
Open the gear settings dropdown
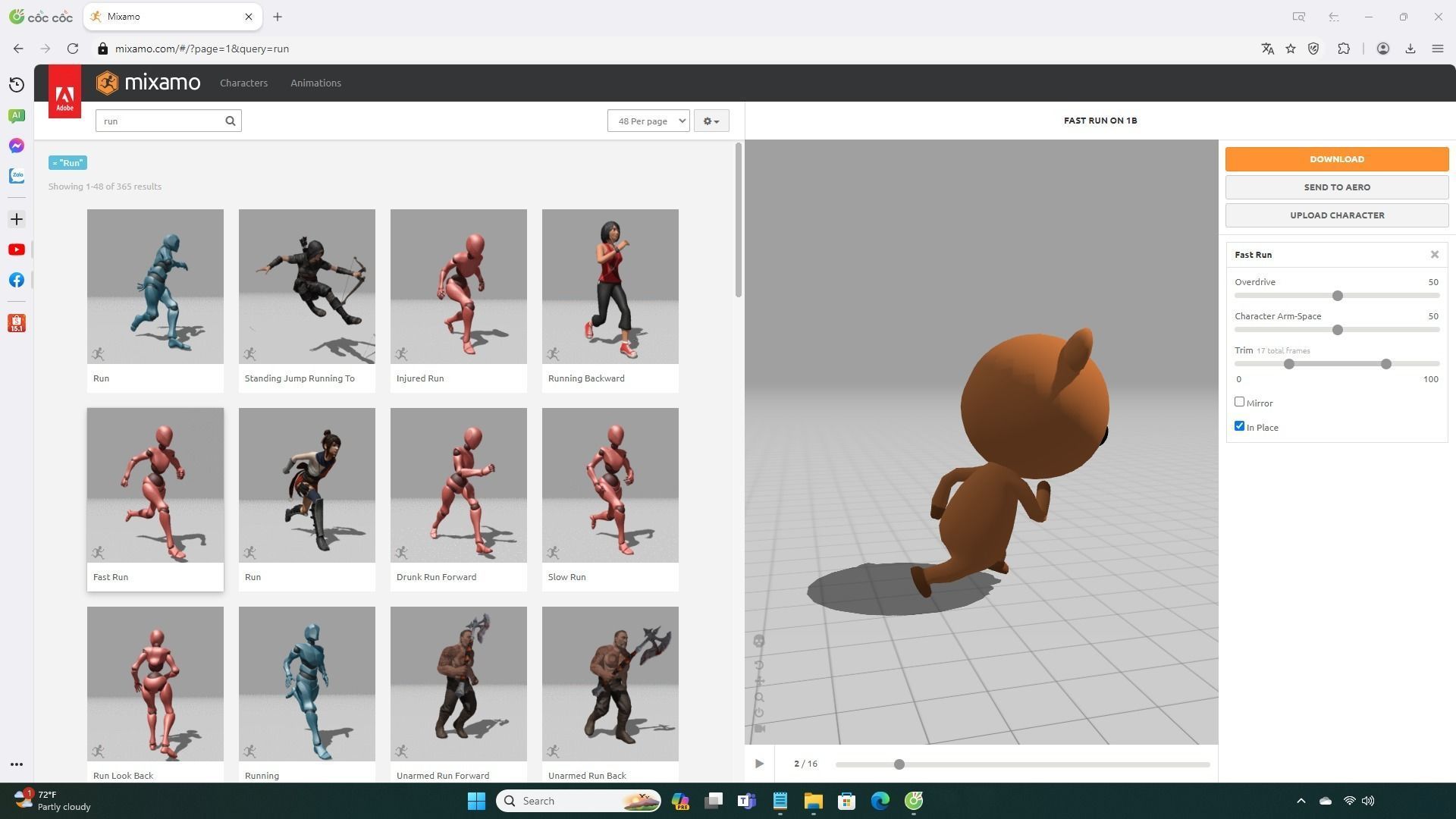[711, 121]
